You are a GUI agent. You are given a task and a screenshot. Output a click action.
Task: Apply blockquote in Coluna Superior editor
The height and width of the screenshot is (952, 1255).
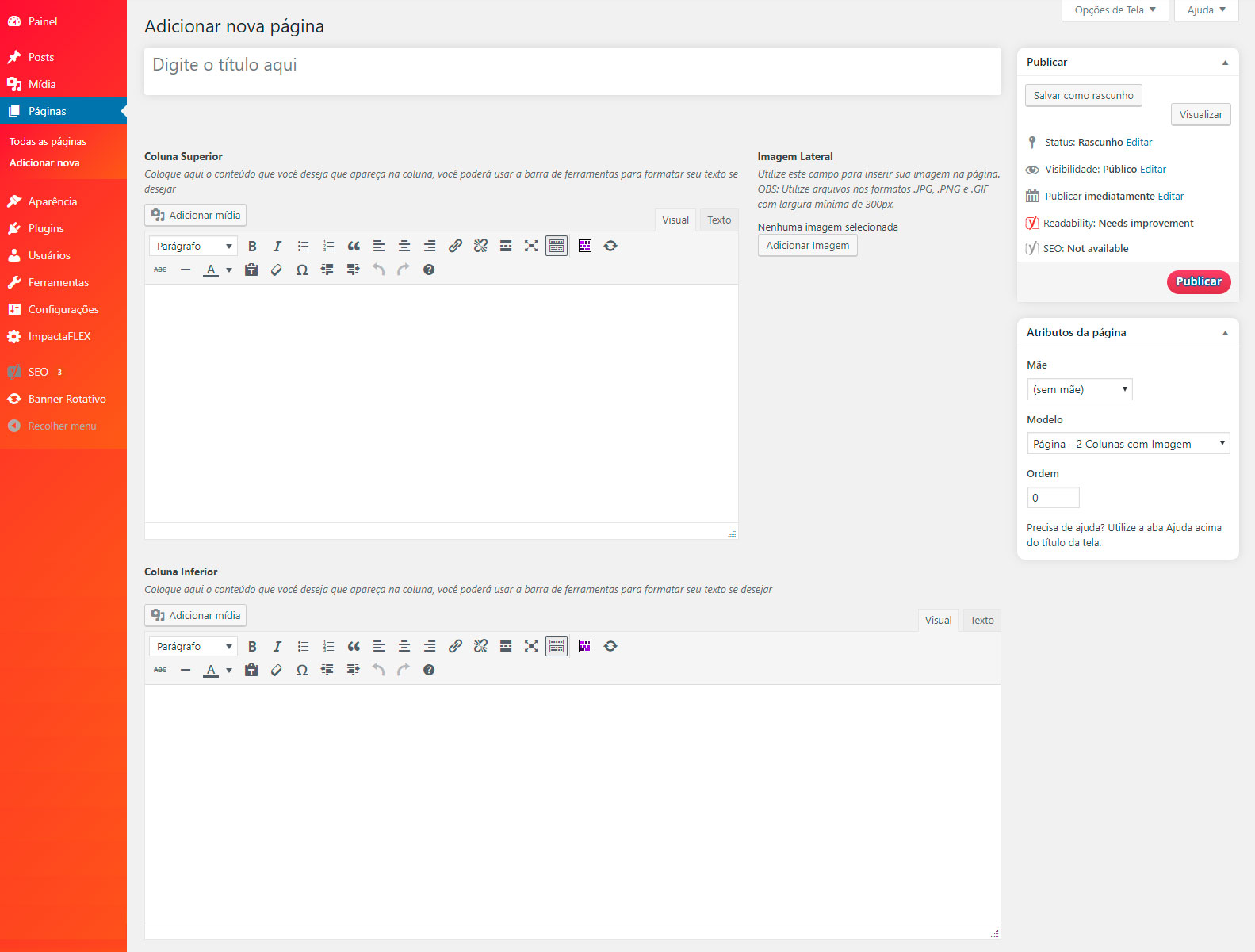point(354,246)
